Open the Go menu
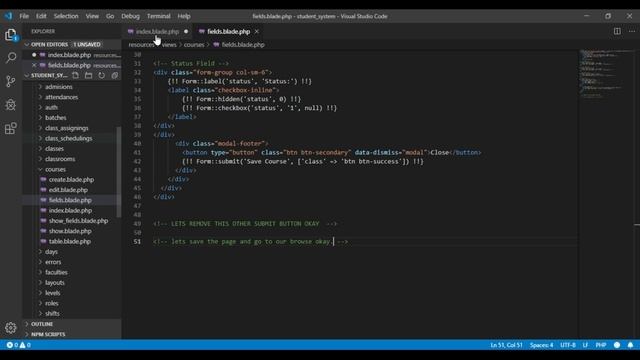The image size is (640, 360). [110, 16]
